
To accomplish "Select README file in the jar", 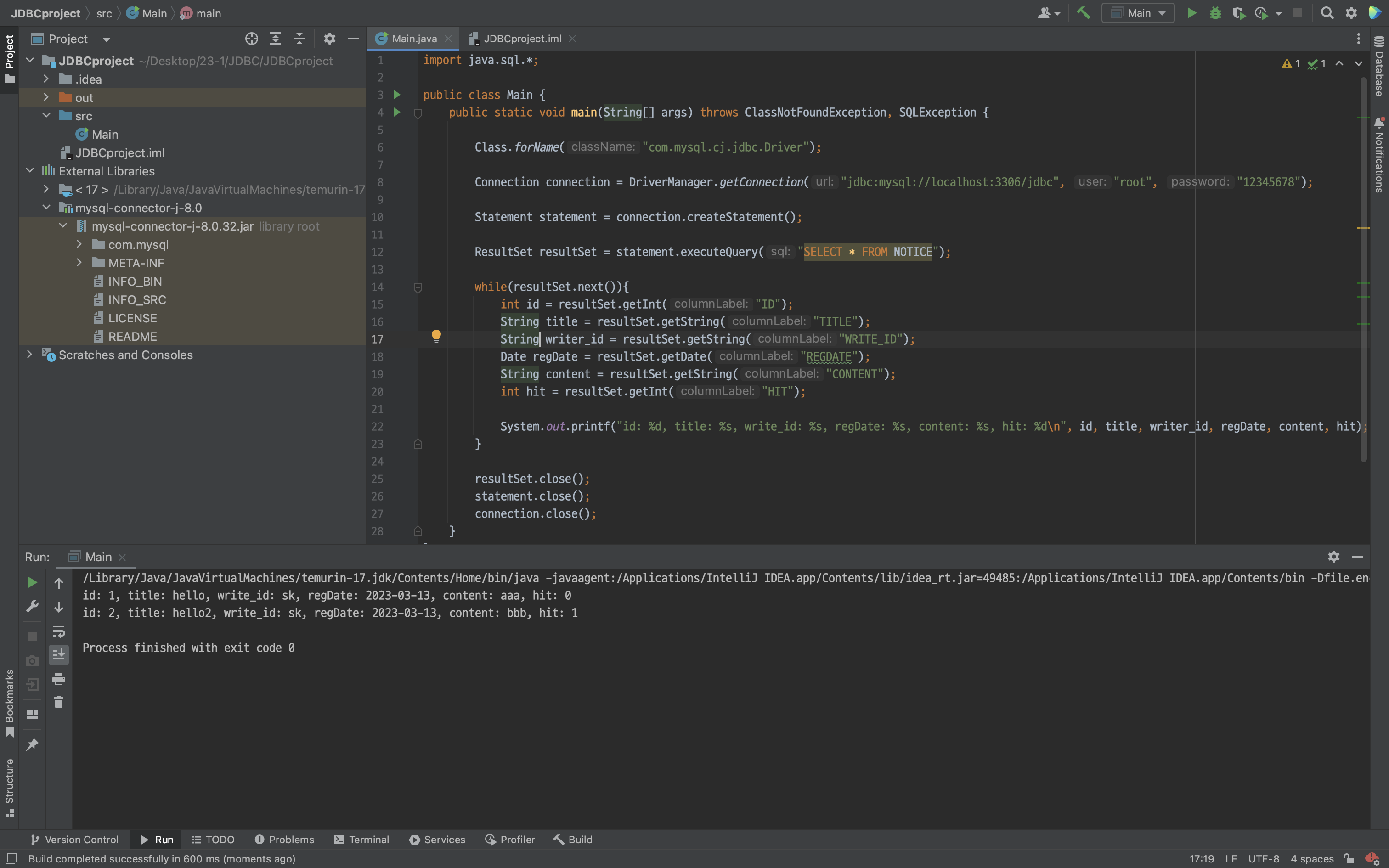I will tap(132, 336).
